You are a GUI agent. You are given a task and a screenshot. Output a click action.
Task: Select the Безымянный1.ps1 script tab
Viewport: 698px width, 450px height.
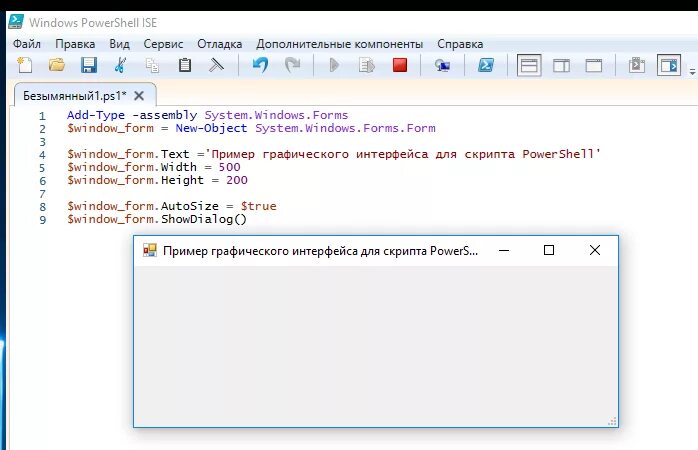pyautogui.click(x=75, y=96)
